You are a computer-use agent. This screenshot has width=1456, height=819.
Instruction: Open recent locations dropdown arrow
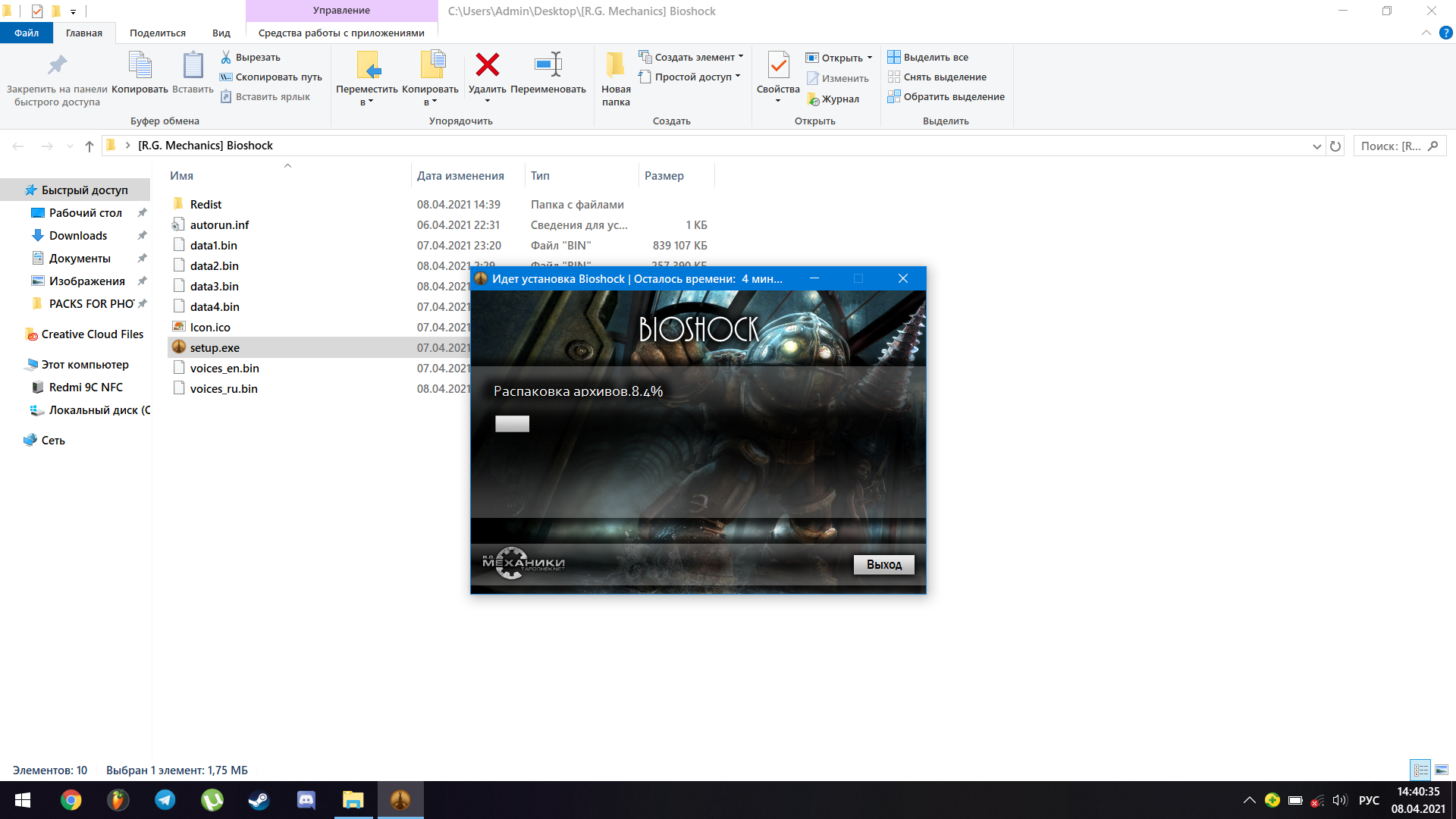coord(70,146)
